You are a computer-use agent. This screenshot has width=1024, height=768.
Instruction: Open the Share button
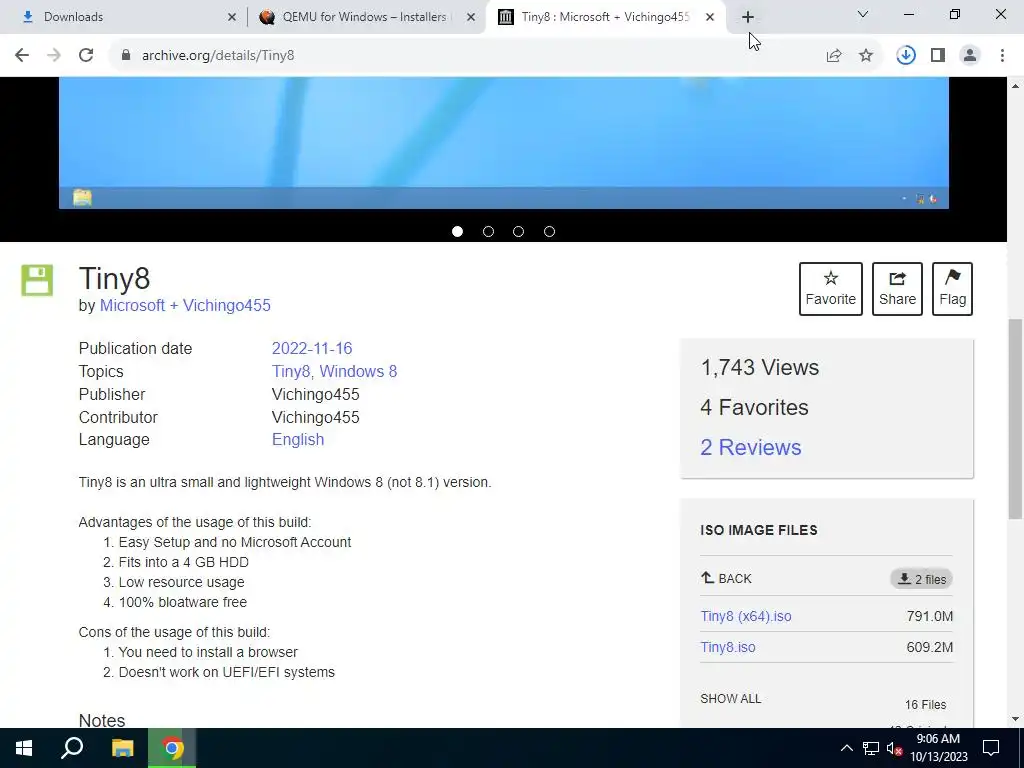pos(897,289)
